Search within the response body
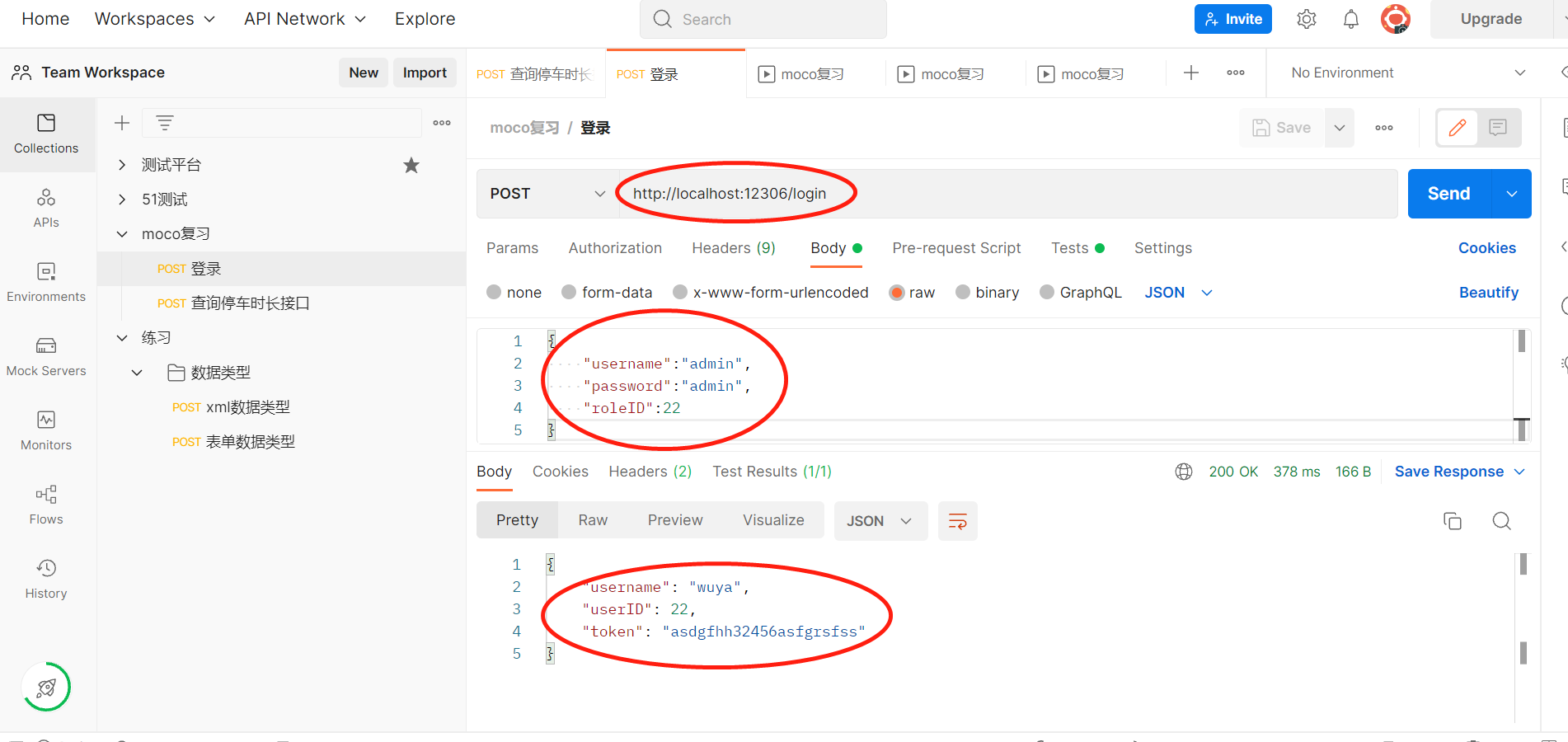The image size is (1568, 742). click(x=1501, y=521)
